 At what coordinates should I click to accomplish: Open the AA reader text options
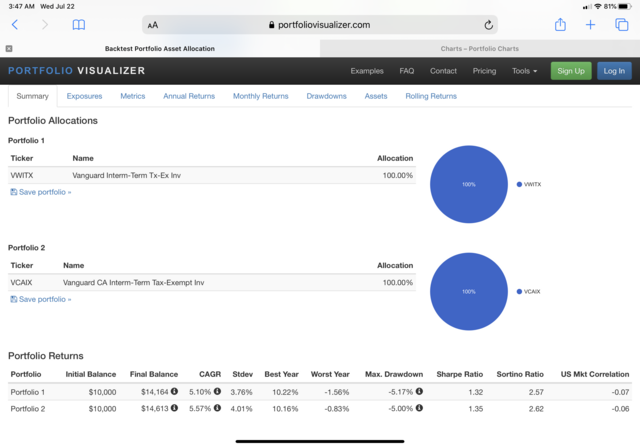coord(153,25)
